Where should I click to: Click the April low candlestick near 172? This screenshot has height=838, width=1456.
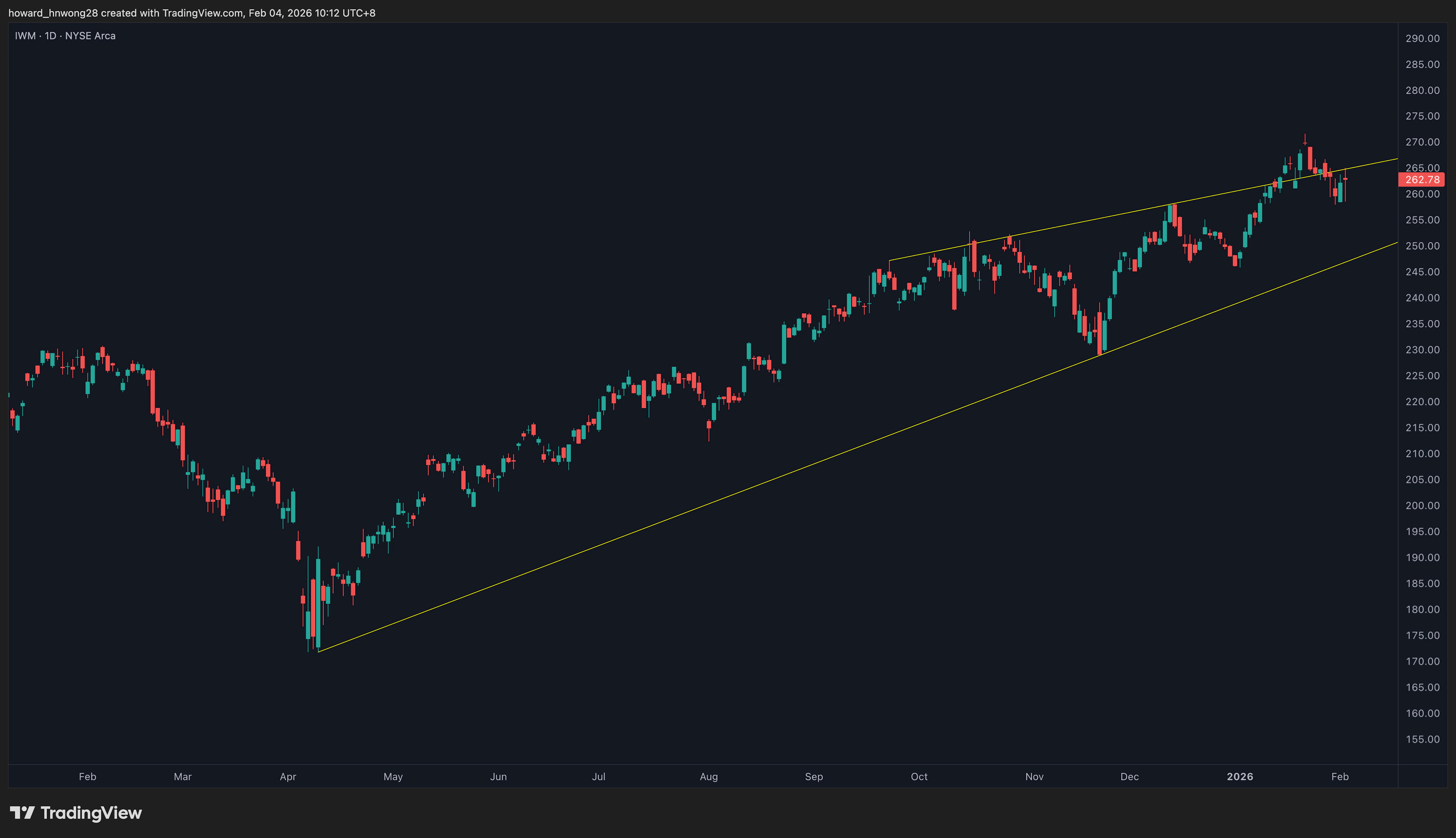pyautogui.click(x=318, y=599)
